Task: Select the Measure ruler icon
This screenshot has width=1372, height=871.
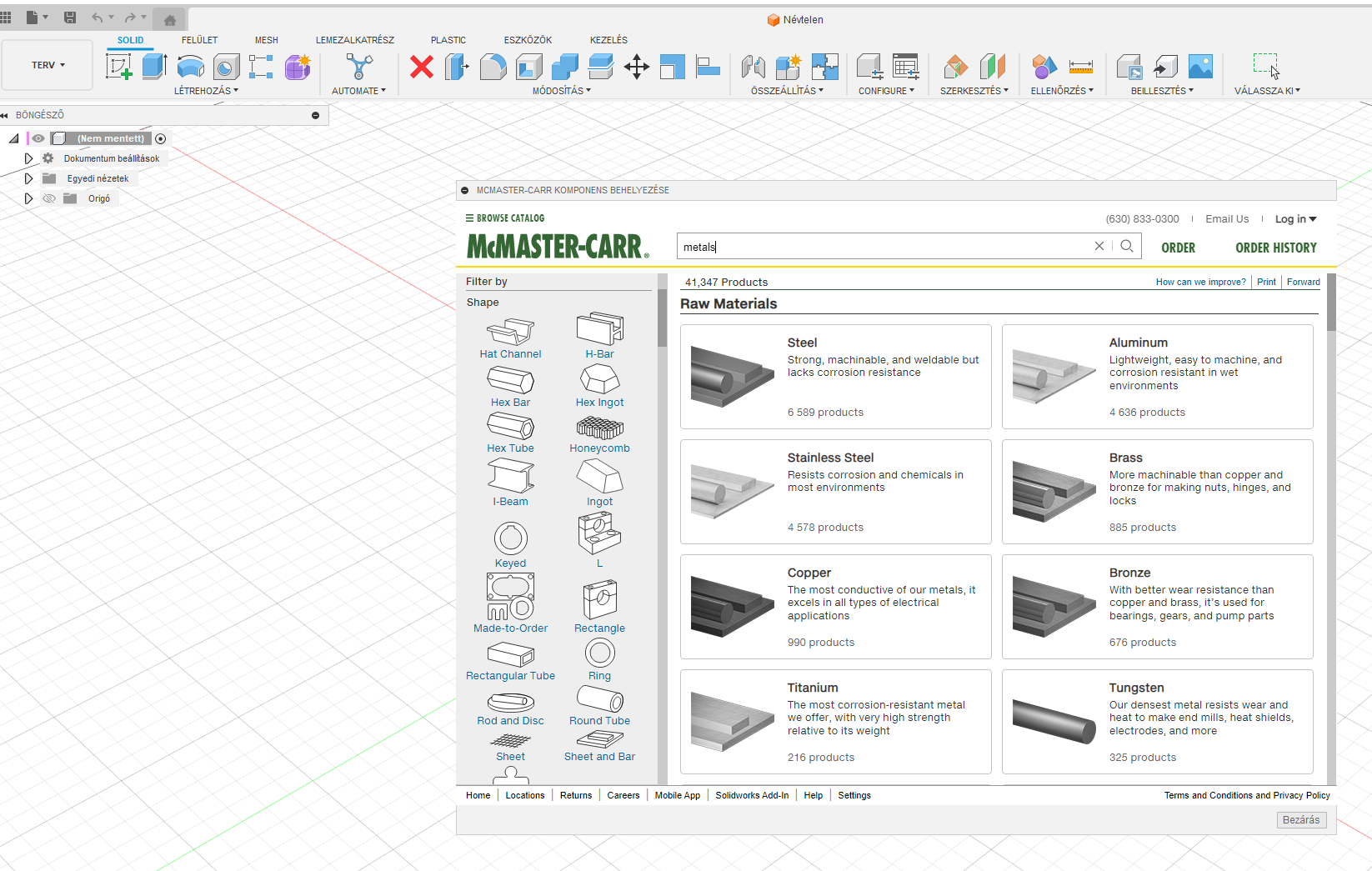Action: point(1080,67)
